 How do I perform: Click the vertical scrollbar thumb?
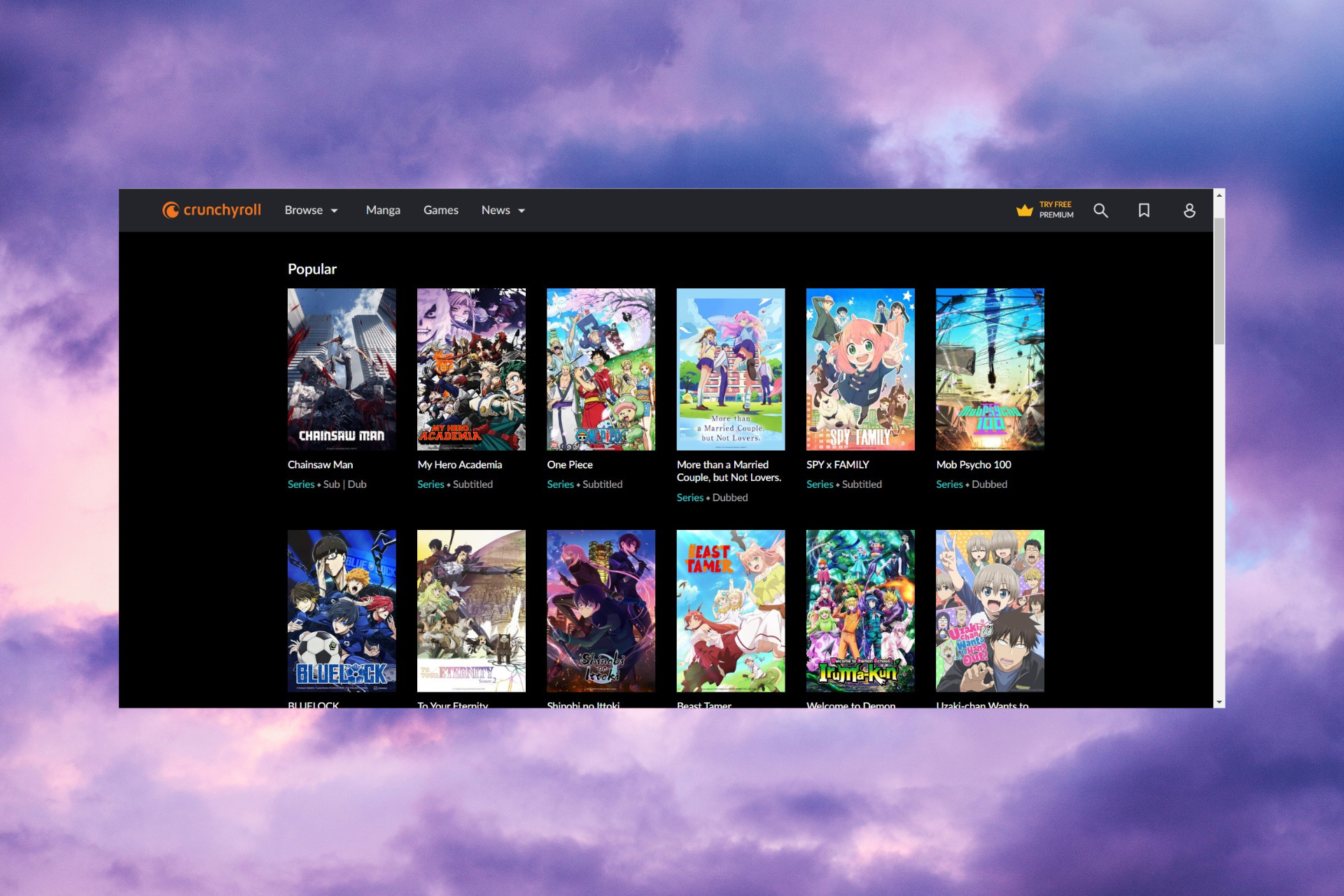click(1219, 281)
